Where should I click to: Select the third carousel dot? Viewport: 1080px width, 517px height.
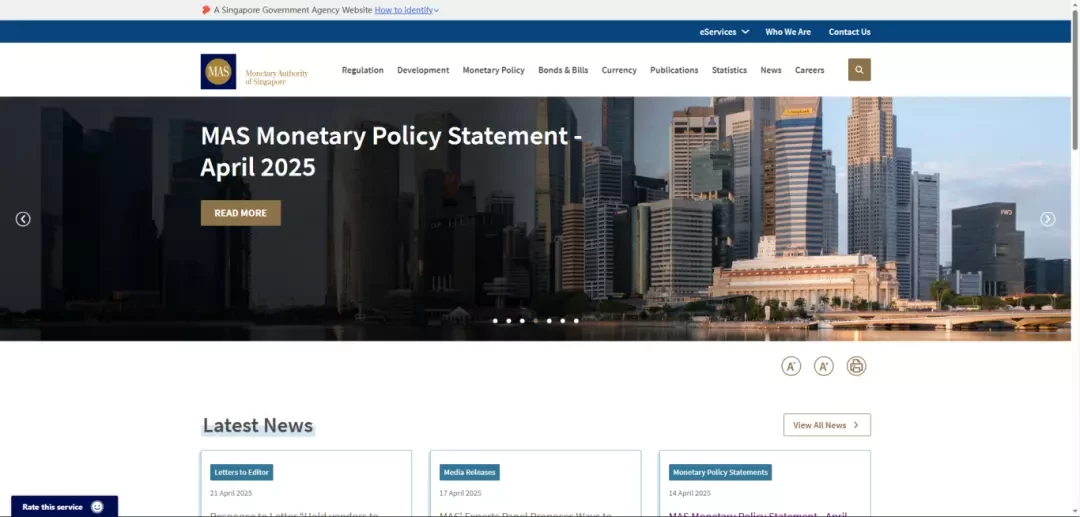tap(522, 321)
